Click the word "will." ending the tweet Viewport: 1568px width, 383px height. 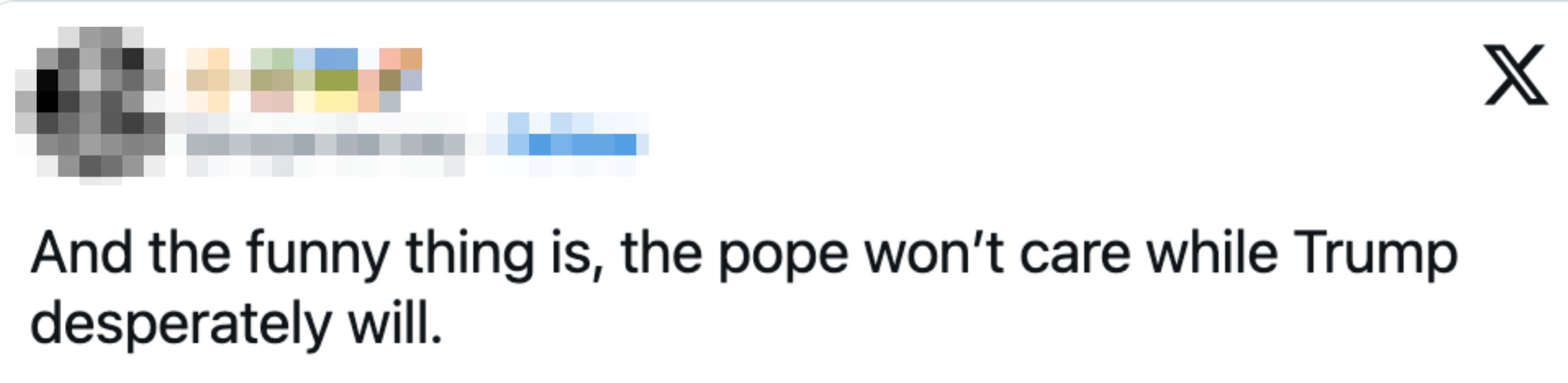395,324
